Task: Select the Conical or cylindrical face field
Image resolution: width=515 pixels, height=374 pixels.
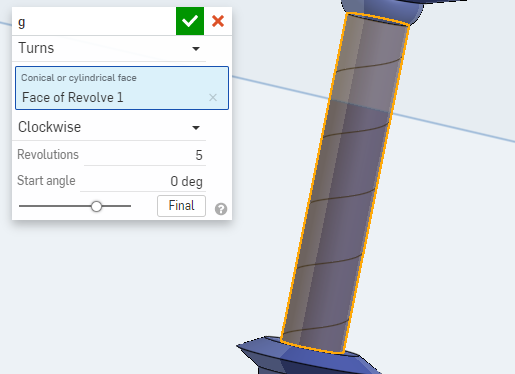Action: 122,88
